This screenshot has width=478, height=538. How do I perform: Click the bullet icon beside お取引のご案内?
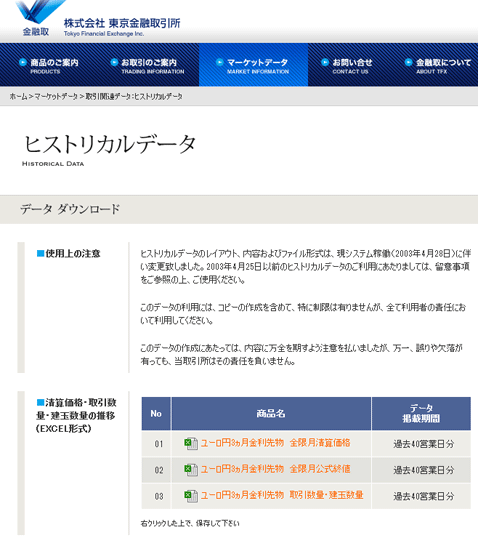pyautogui.click(x=114, y=62)
